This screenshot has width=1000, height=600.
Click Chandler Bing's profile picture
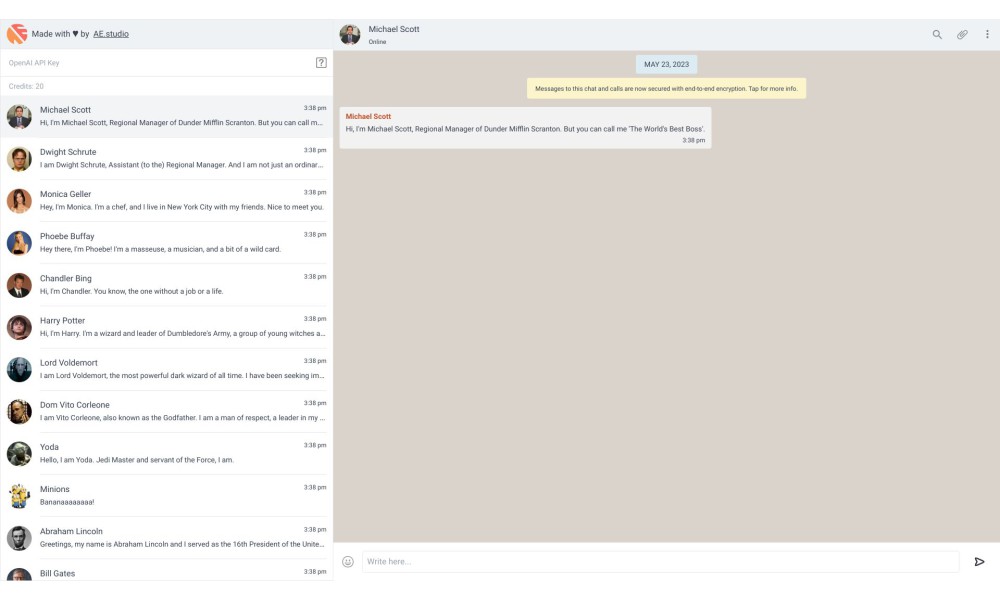pyautogui.click(x=19, y=285)
